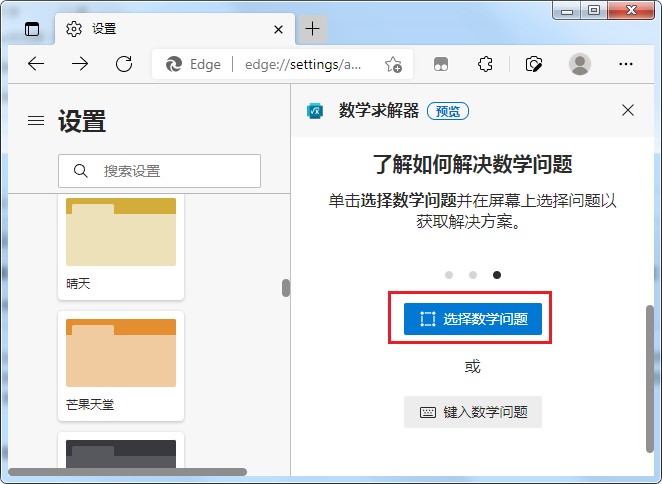Open the user profile avatar
Viewport: 662px width, 484px height.
[x=580, y=64]
